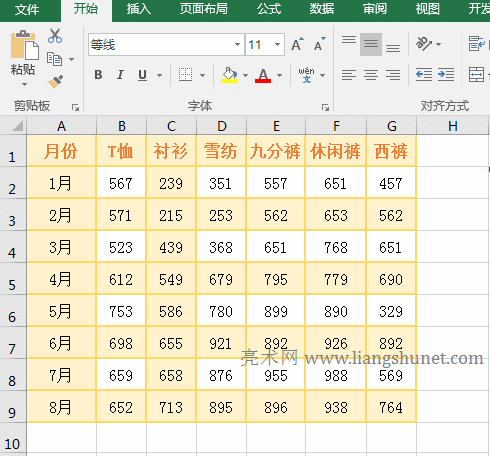Open font settings dialog launcher
Screen dimensions: 490x456
tap(325, 107)
